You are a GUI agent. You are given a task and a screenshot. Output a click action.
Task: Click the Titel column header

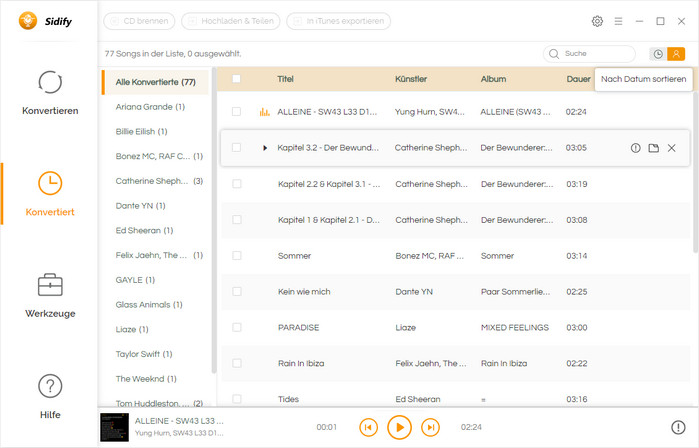[x=285, y=79]
